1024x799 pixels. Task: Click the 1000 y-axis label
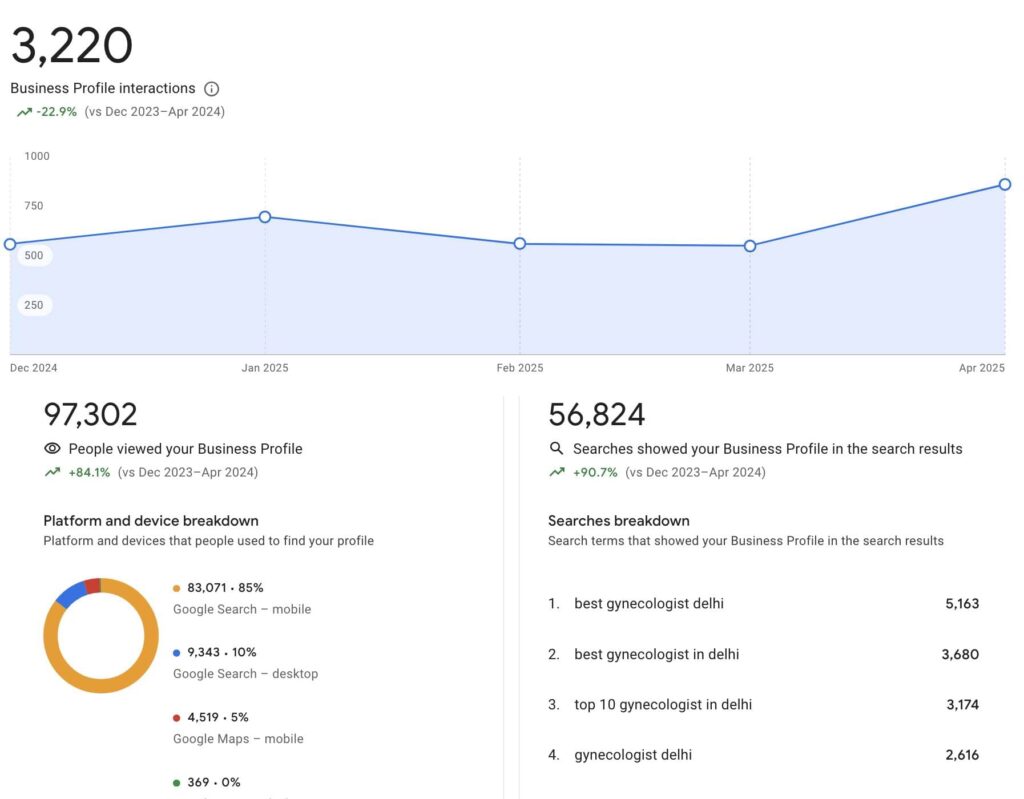(37, 156)
